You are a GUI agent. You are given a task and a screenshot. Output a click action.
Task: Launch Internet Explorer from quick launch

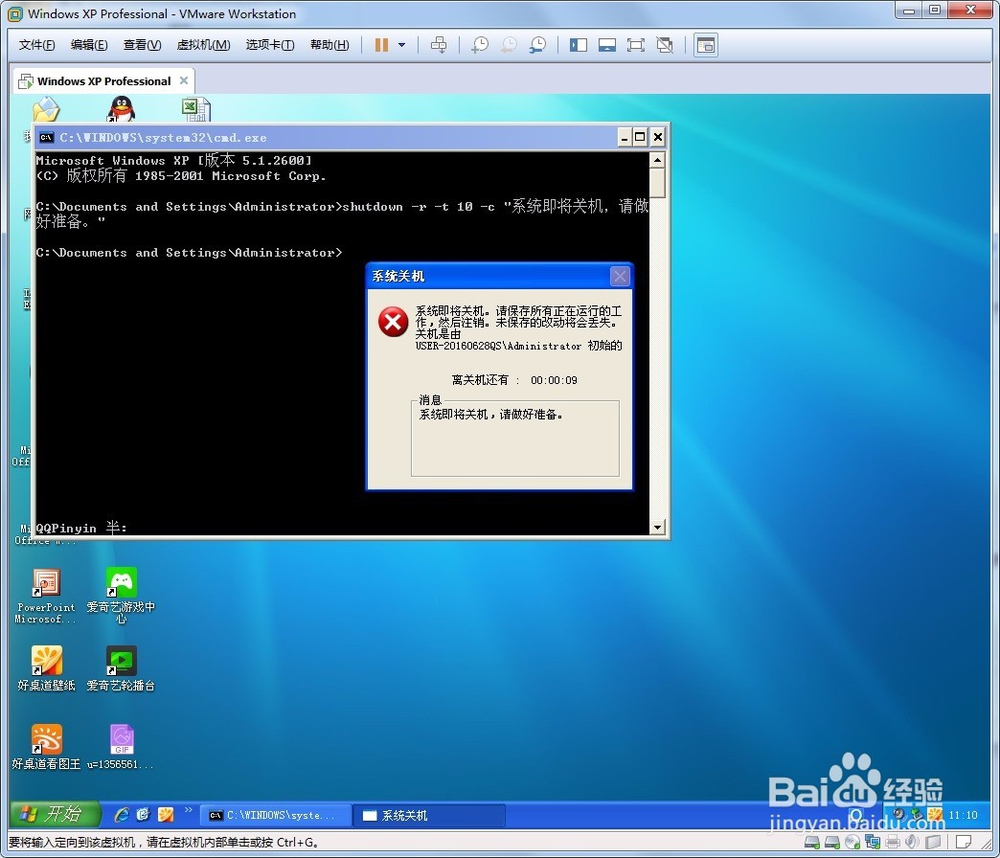tap(121, 815)
